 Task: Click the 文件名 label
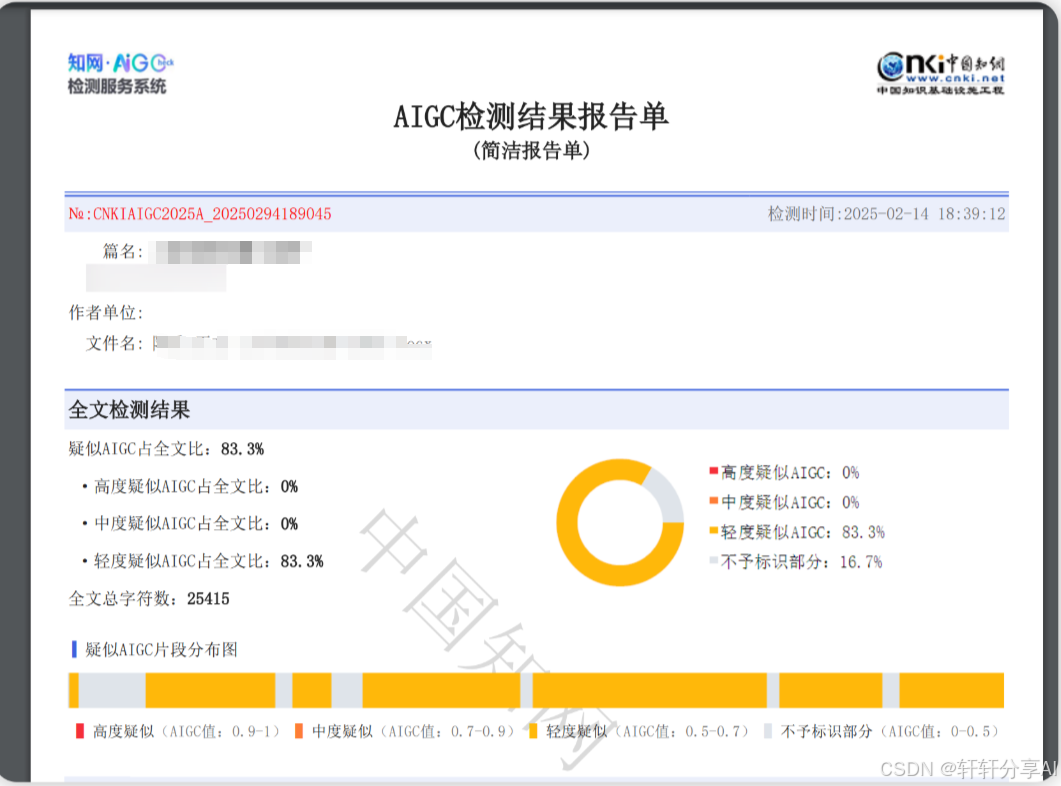tap(114, 344)
